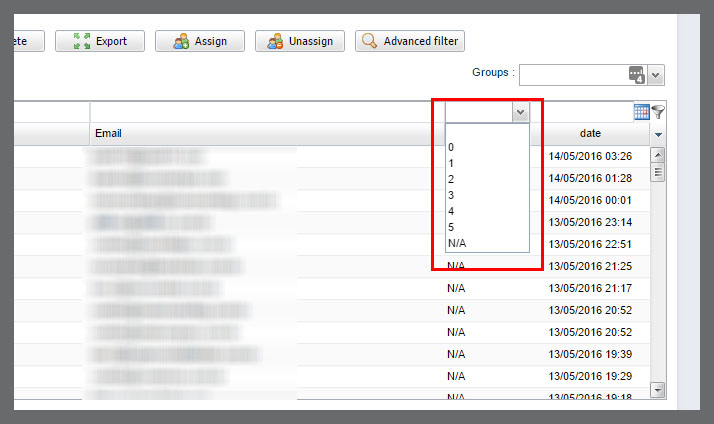Click N/A in the 21:17 row
Viewport: 714px width, 424px height.
(x=456, y=288)
